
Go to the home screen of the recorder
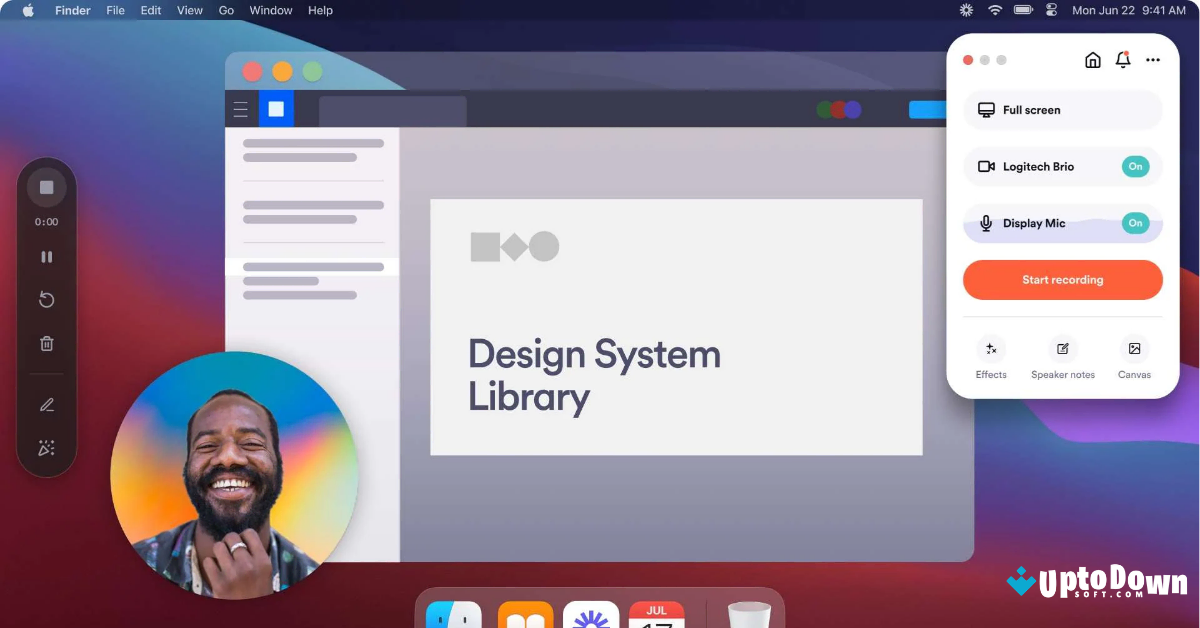(1092, 59)
